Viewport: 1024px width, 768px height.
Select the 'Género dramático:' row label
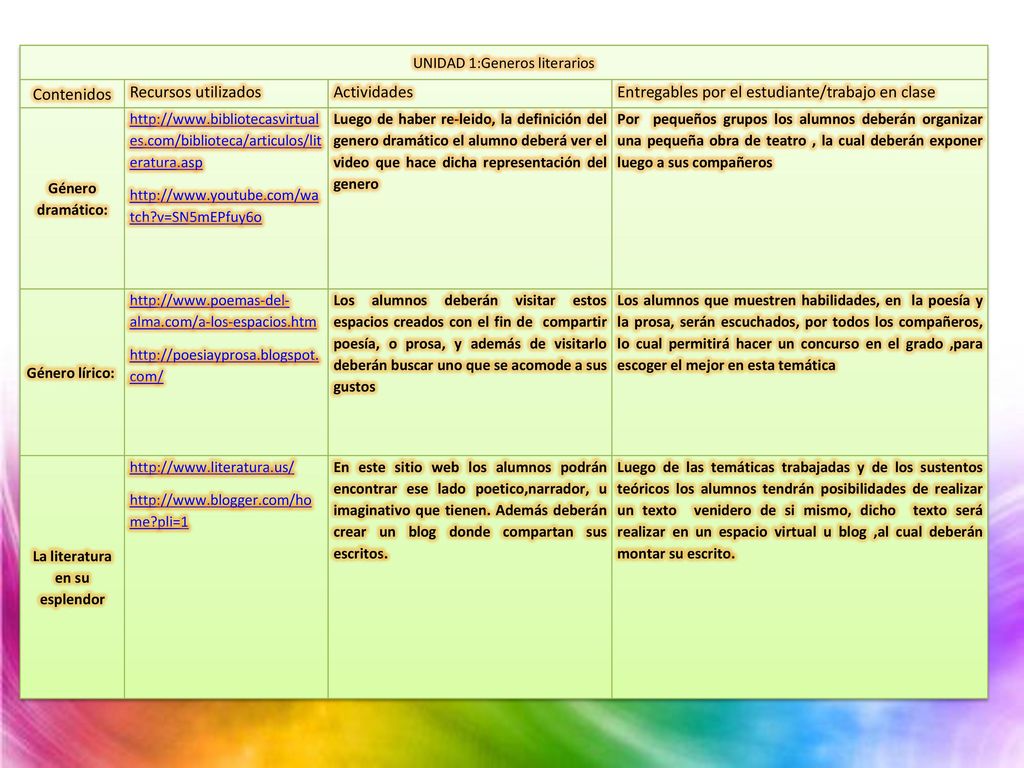[72, 199]
